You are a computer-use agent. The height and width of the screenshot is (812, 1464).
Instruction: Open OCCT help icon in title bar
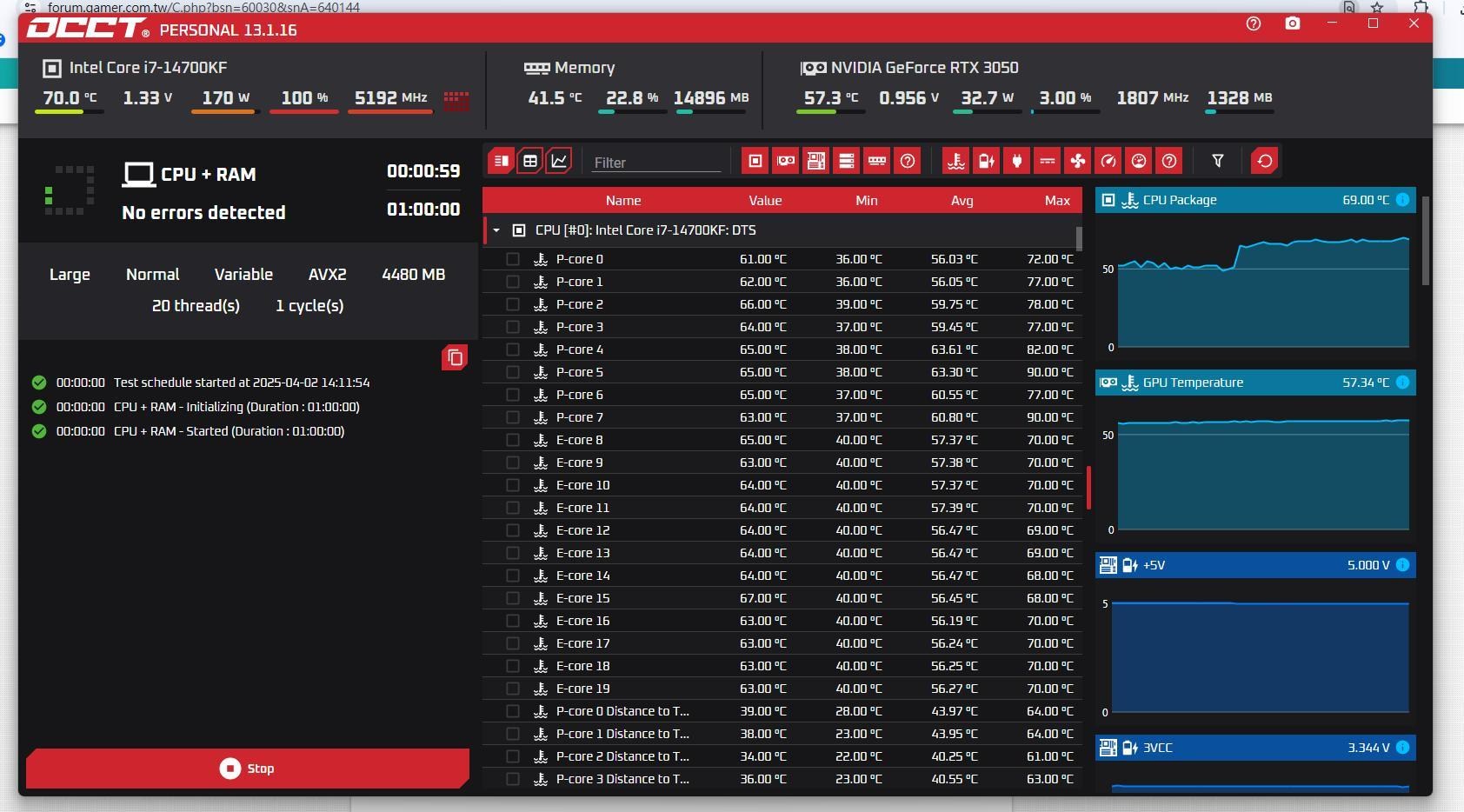1254,23
